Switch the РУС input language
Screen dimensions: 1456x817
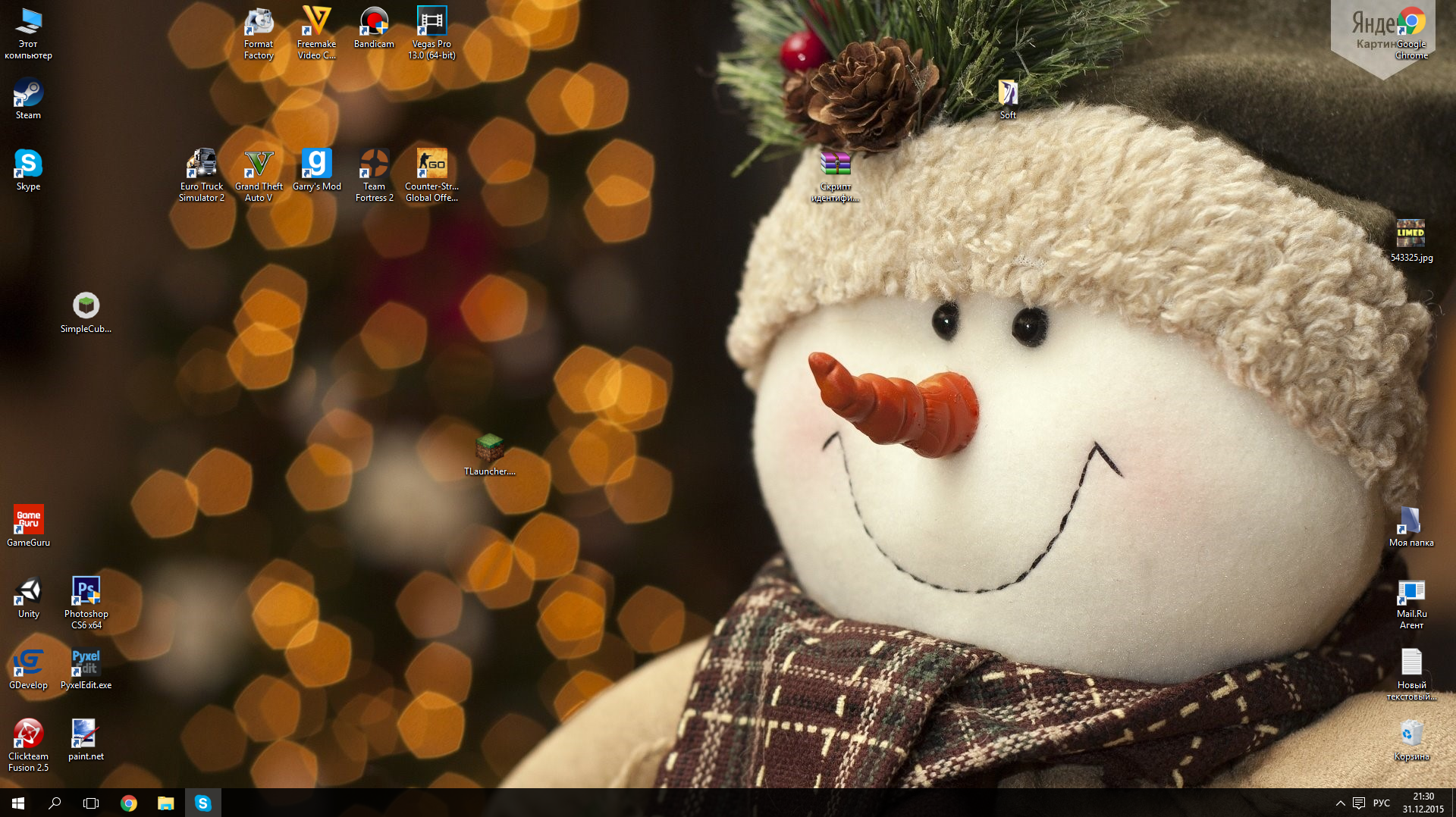[x=1382, y=803]
